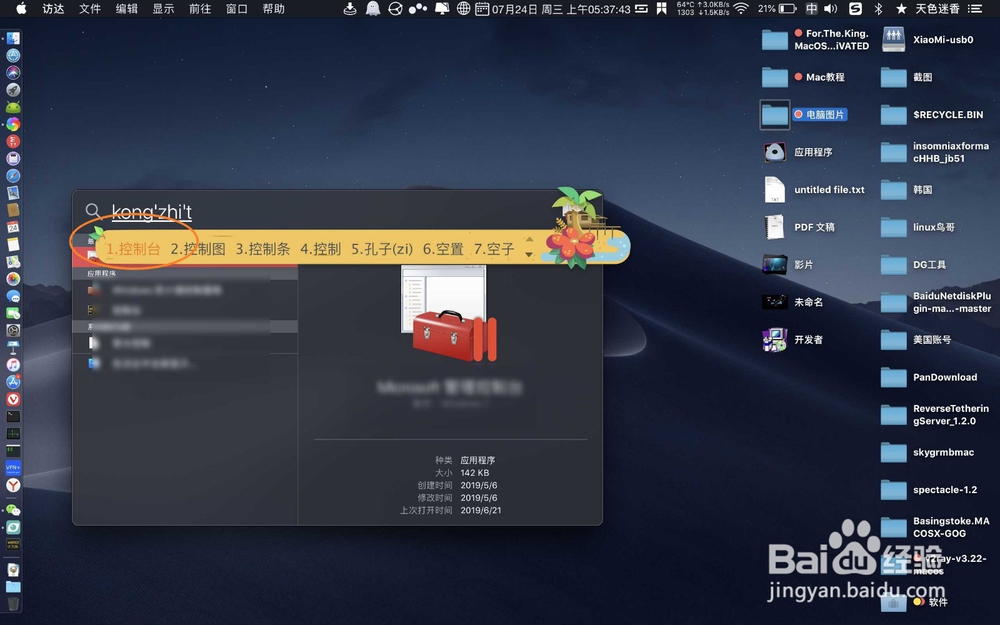Open WeChat in the Dock
This screenshot has height=625, width=1000.
(13, 510)
